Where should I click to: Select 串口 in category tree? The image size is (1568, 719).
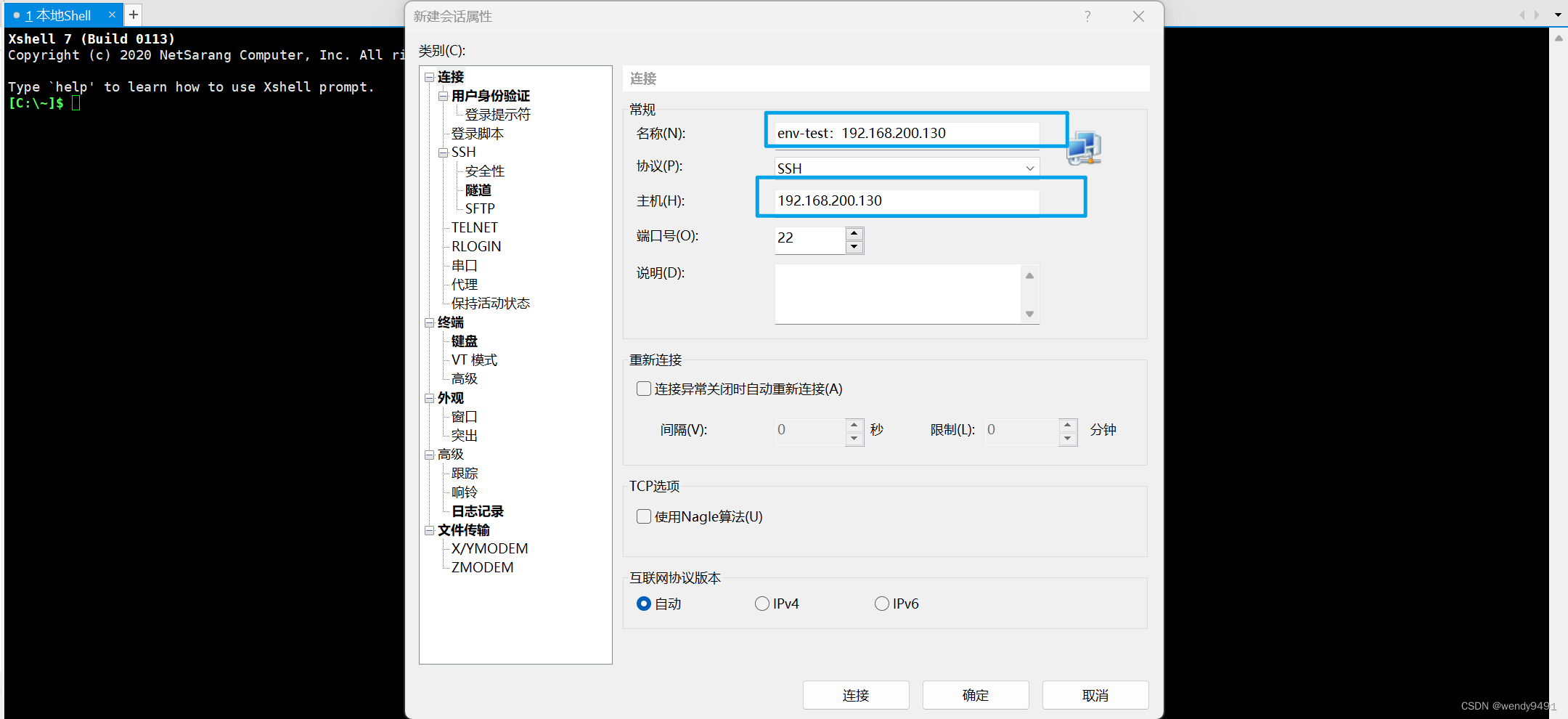[465, 266]
